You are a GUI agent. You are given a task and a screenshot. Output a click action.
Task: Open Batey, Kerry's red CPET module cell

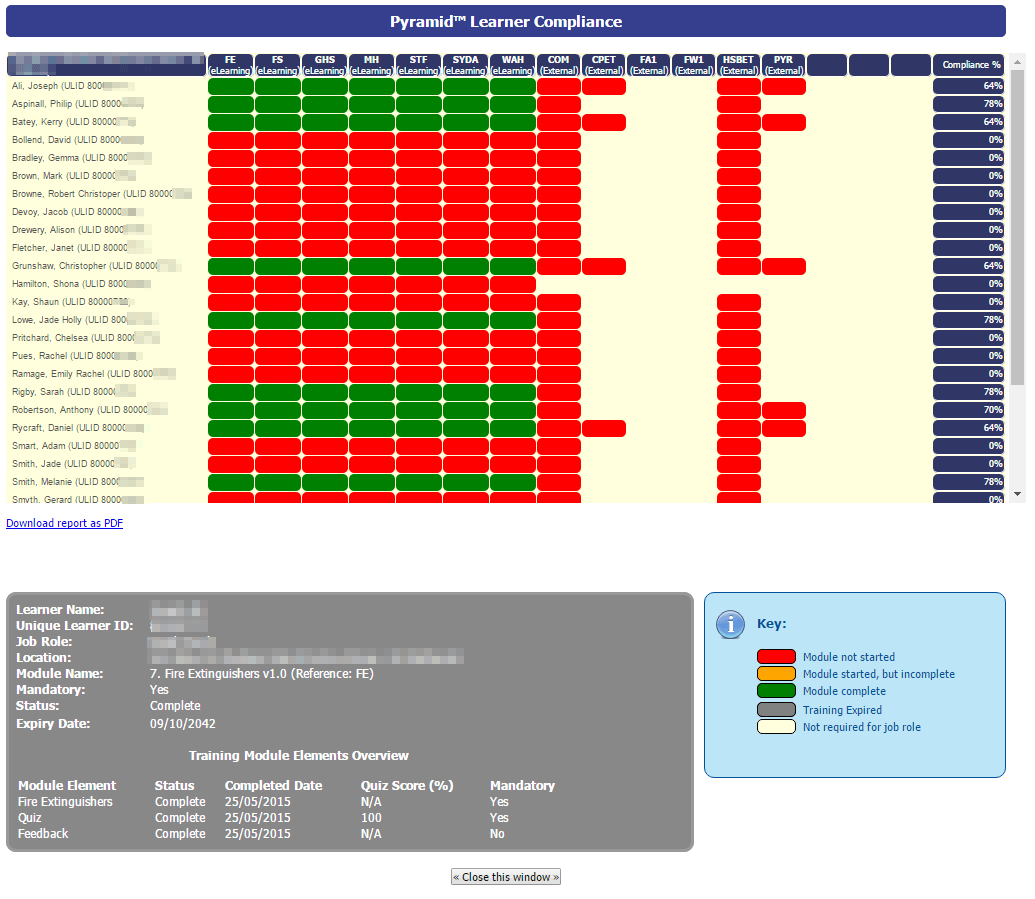click(x=604, y=122)
